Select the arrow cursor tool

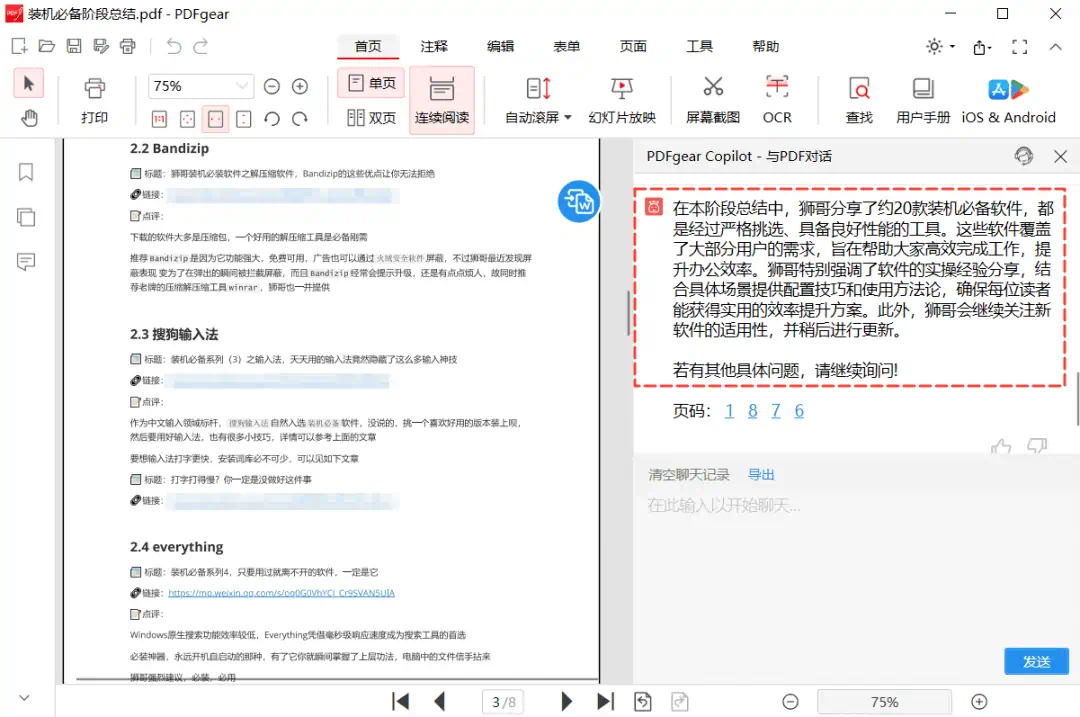[x=28, y=84]
